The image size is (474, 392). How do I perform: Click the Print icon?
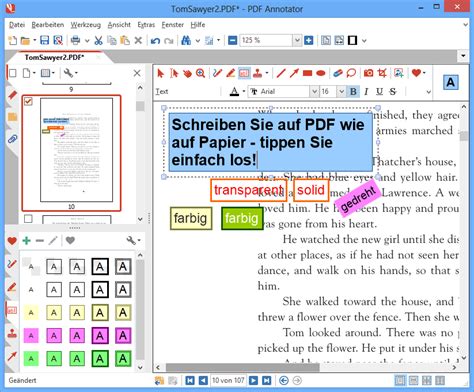click(75, 41)
